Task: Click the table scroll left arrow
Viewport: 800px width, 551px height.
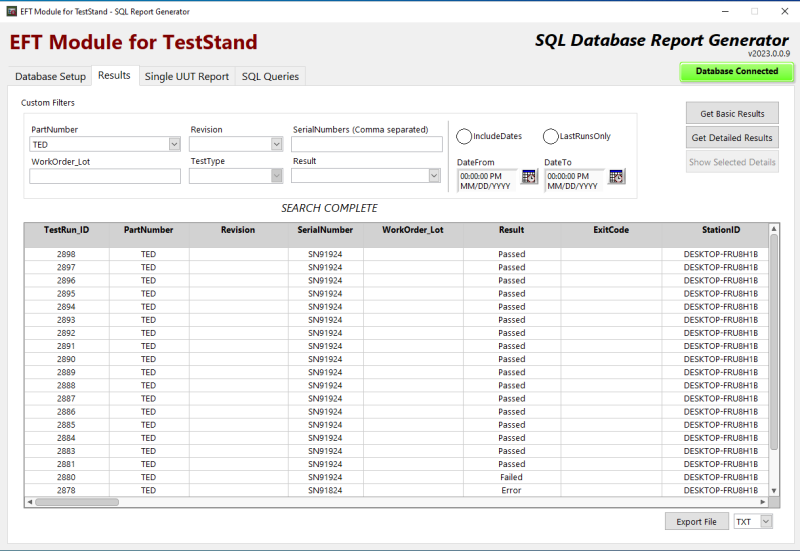Action: click(30, 502)
